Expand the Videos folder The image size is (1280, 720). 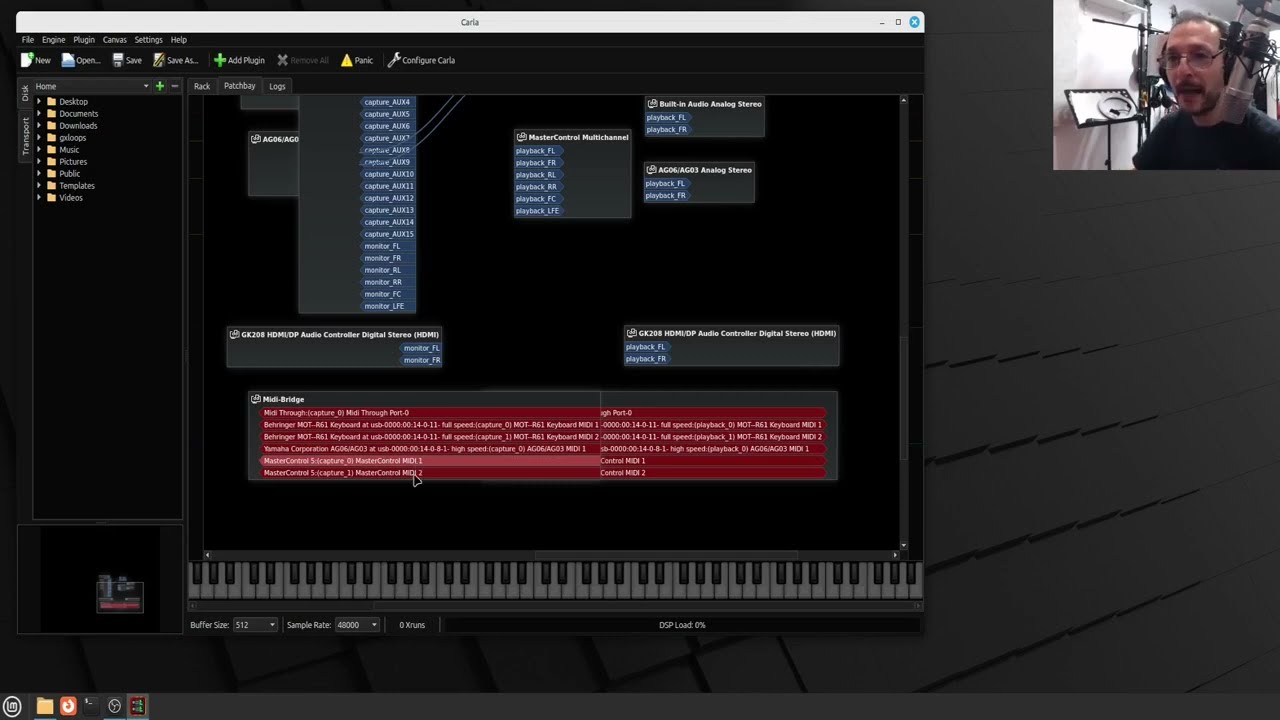(x=39, y=198)
